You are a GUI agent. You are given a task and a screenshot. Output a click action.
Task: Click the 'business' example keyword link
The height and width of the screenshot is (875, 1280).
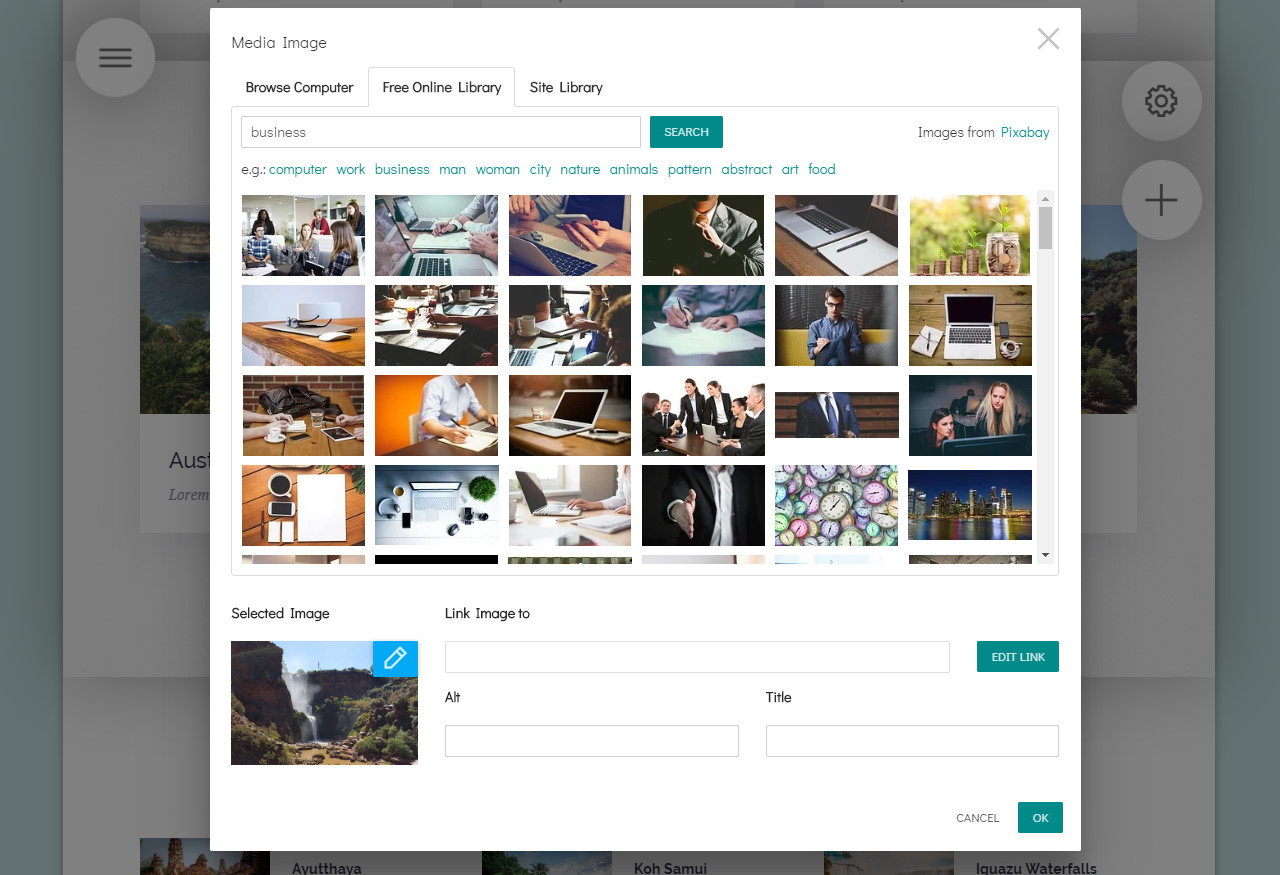(x=402, y=169)
